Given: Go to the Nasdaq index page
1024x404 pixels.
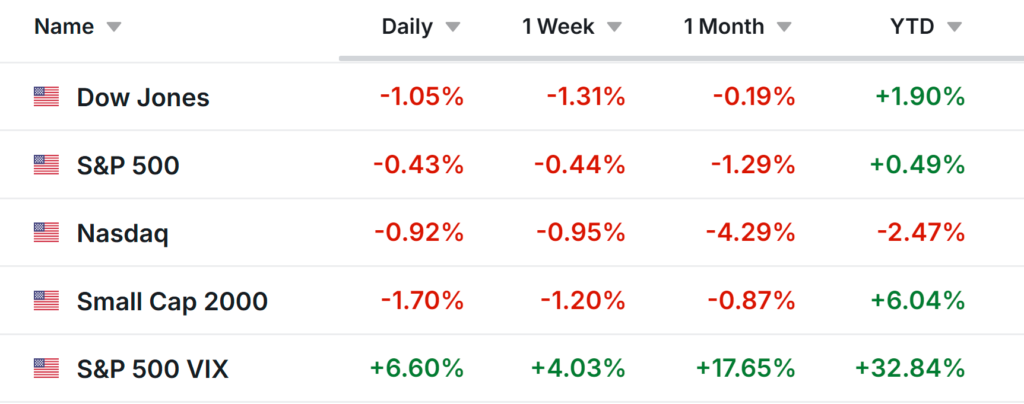Looking at the screenshot, I should 123,233.
